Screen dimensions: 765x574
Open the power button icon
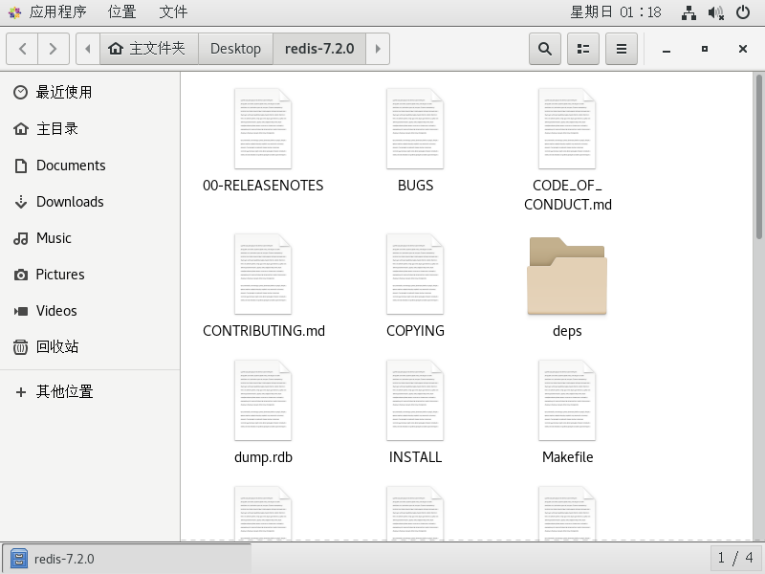point(743,12)
